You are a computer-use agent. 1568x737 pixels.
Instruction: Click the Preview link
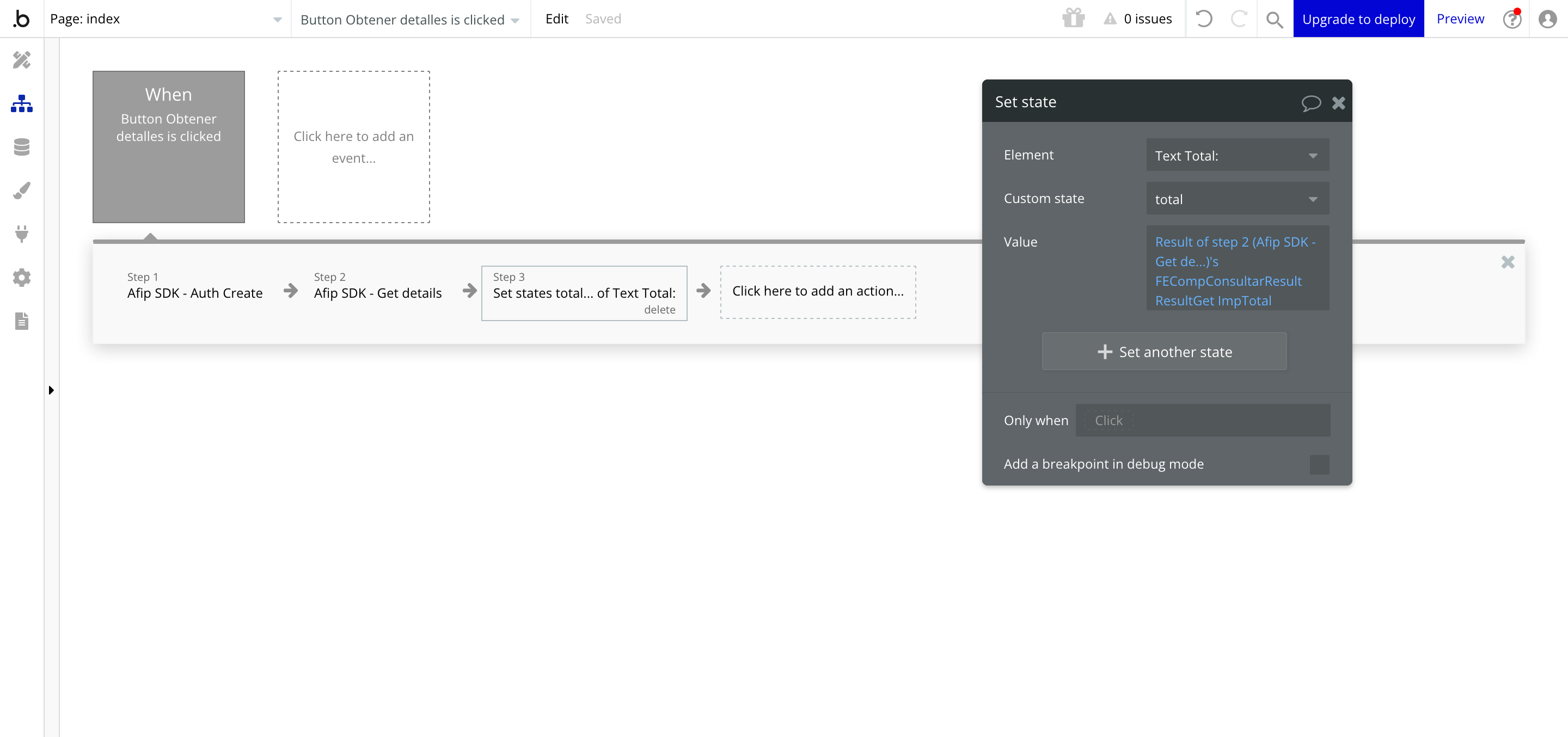click(1460, 19)
